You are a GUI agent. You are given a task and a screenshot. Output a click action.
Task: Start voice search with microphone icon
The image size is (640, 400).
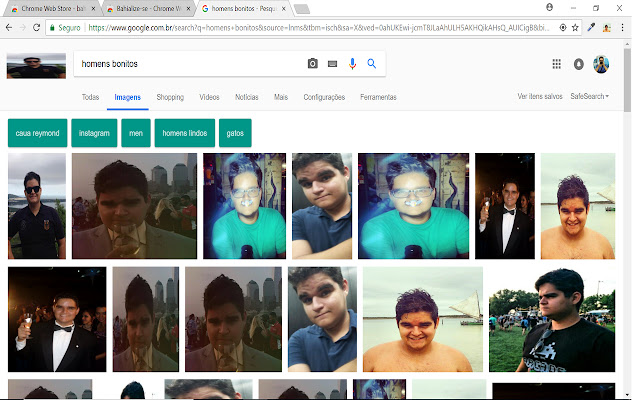tap(352, 64)
